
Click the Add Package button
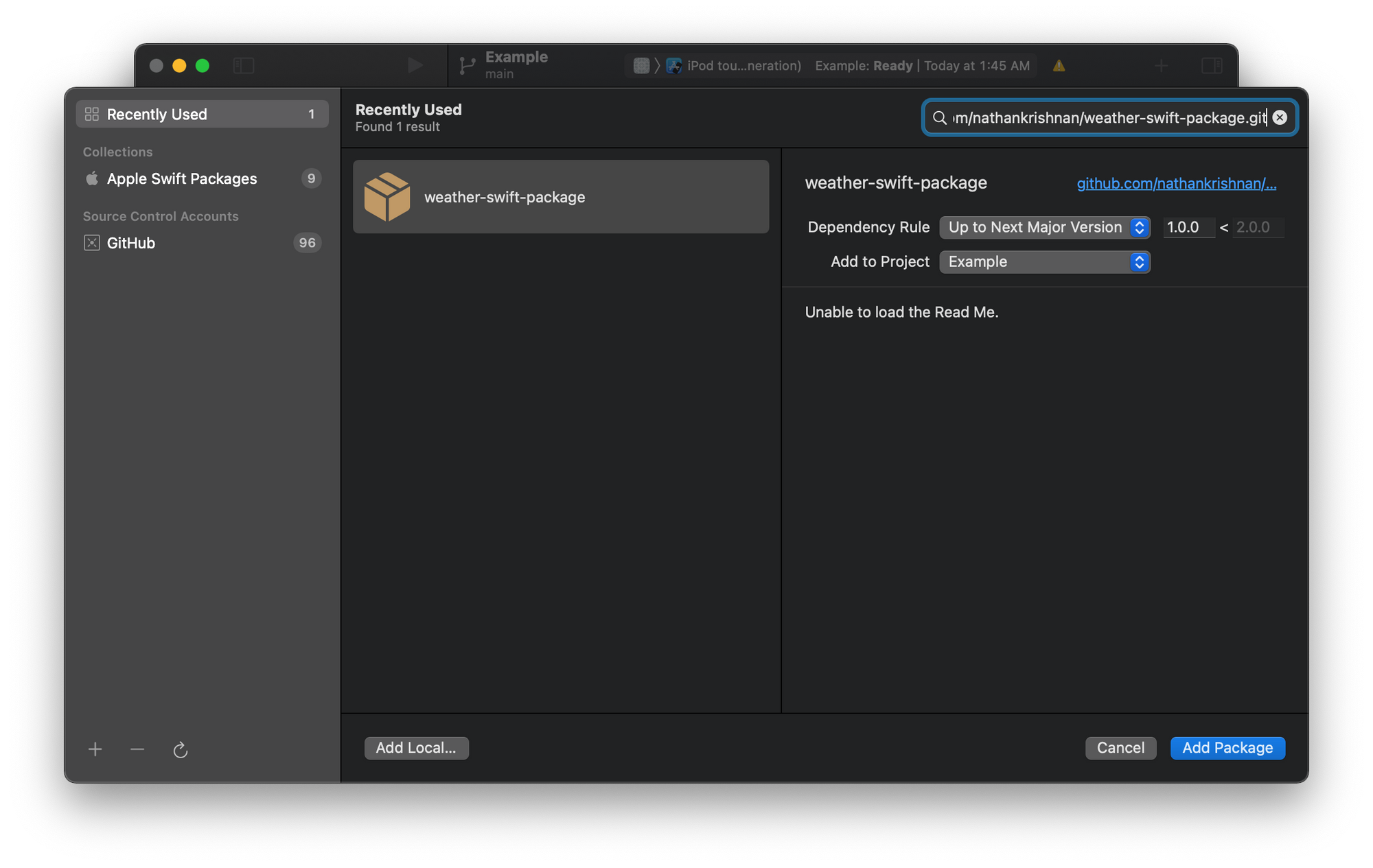click(x=1228, y=747)
